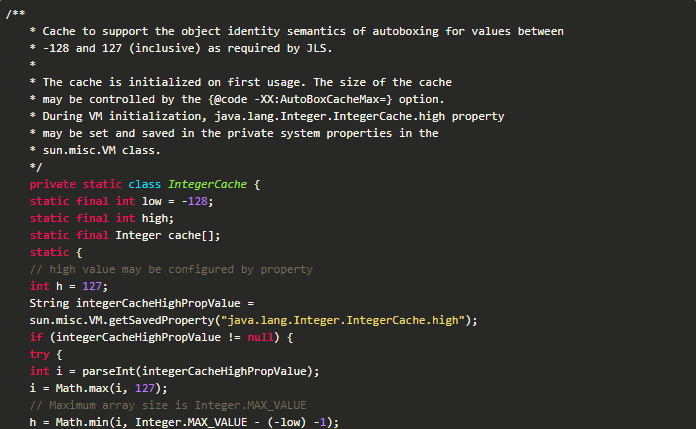Click the text '{@code -XX:AutoBoxCacheMax=}'
This screenshot has height=429, width=697.
(300, 99)
